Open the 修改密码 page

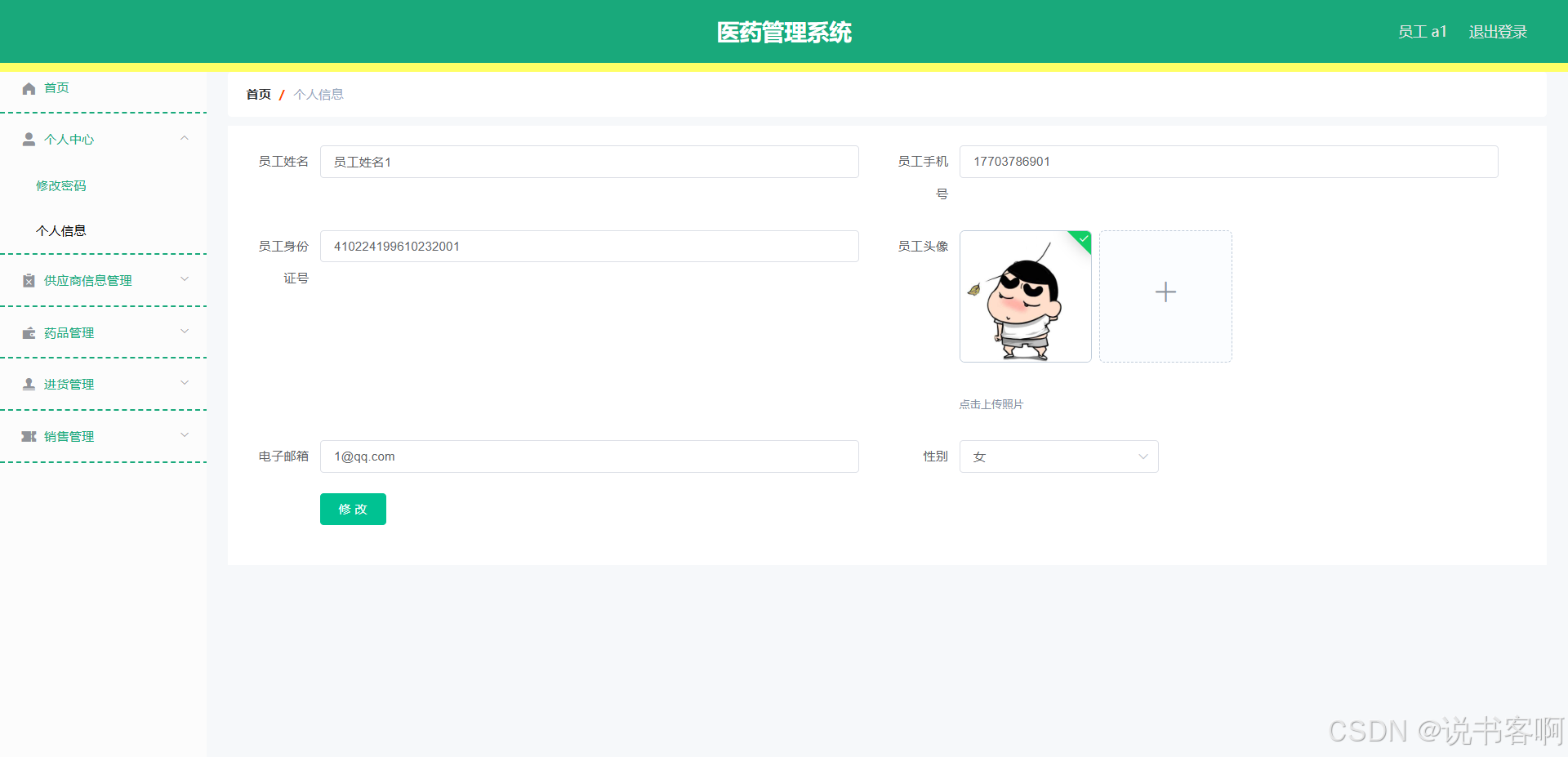pyautogui.click(x=60, y=185)
